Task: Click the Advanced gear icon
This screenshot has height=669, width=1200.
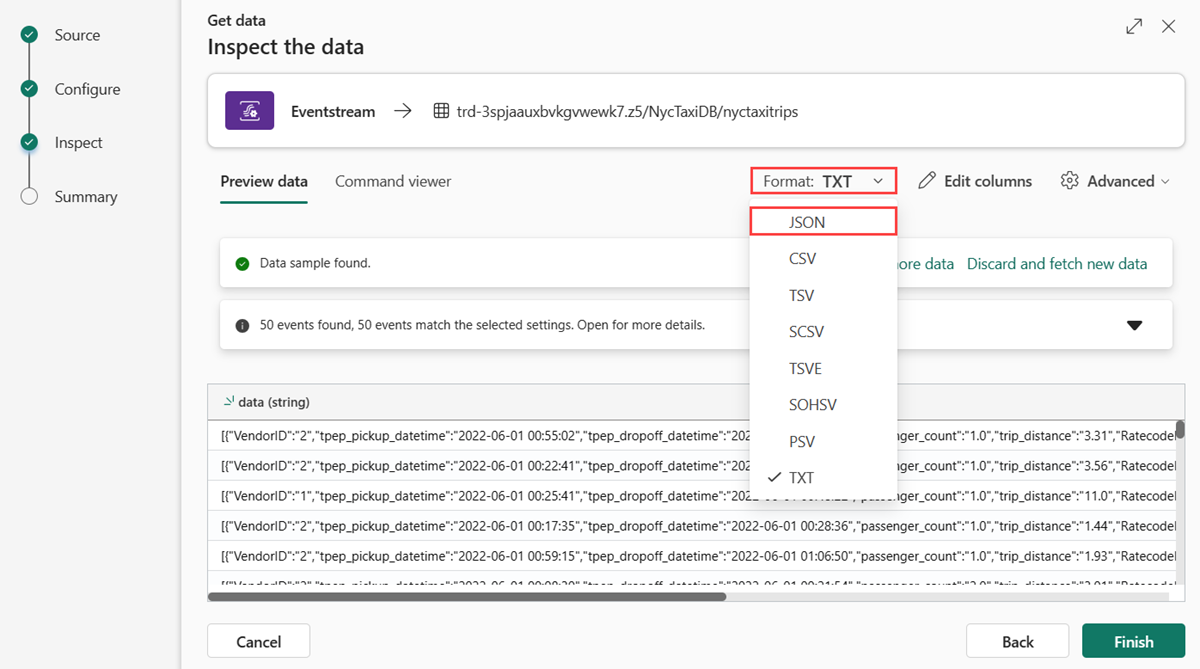Action: pos(1070,180)
